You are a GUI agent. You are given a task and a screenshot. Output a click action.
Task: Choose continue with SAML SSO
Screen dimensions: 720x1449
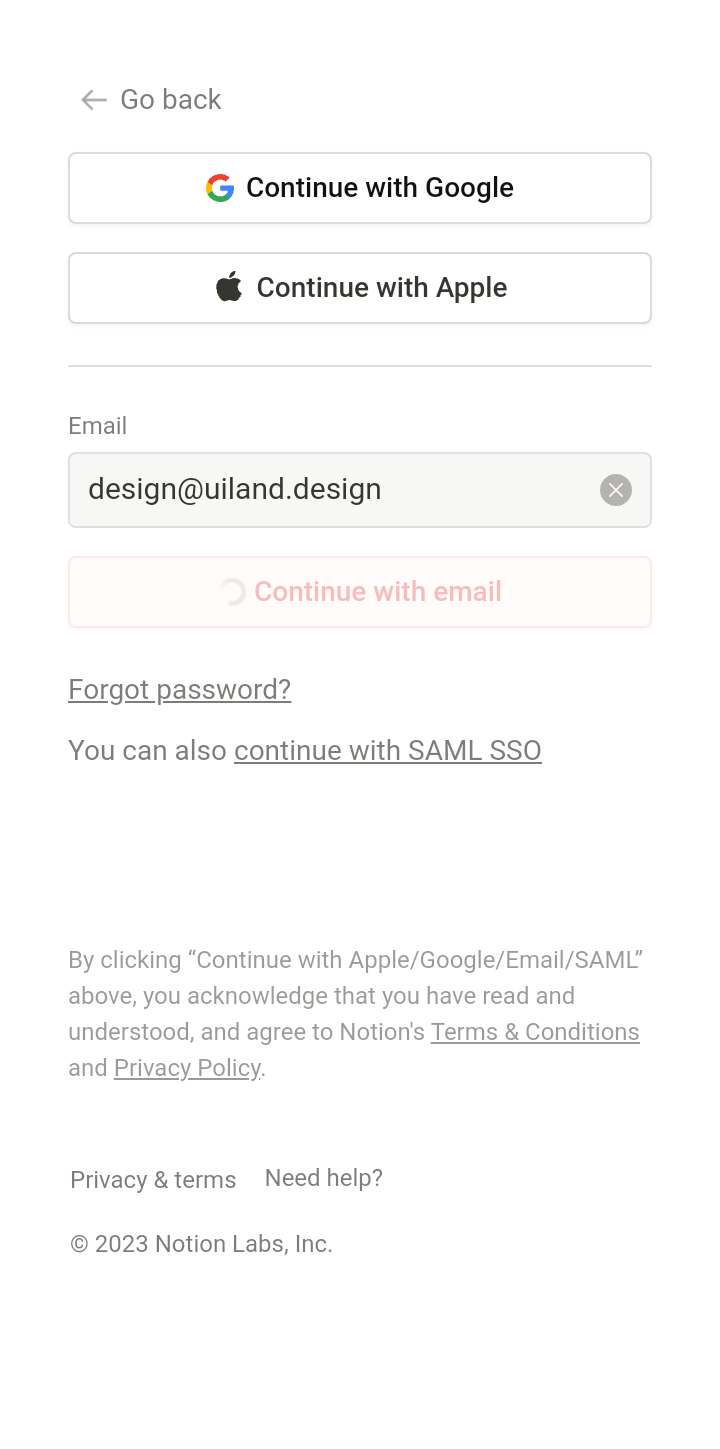(x=388, y=751)
